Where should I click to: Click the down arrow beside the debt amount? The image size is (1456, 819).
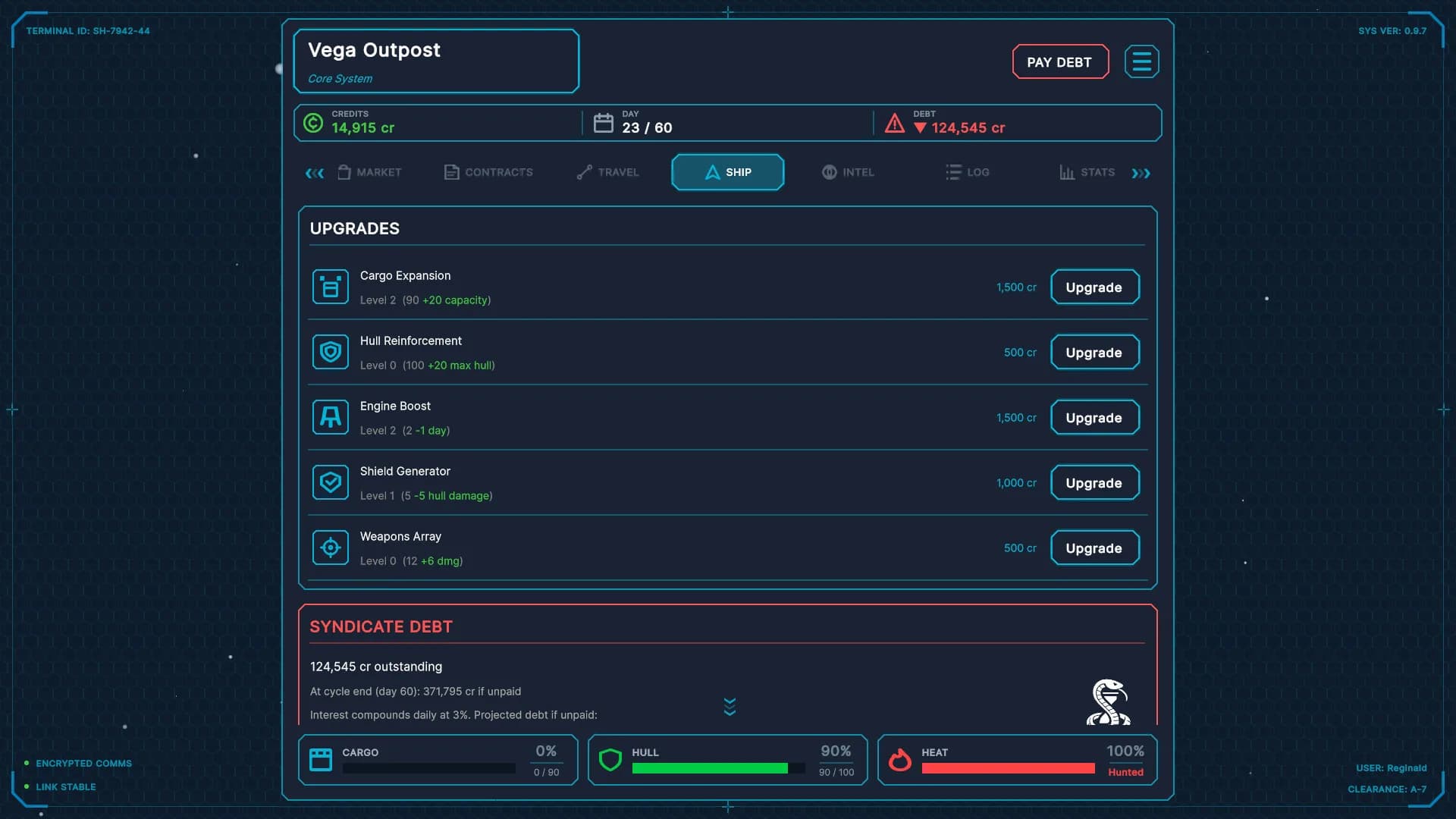coord(920,128)
